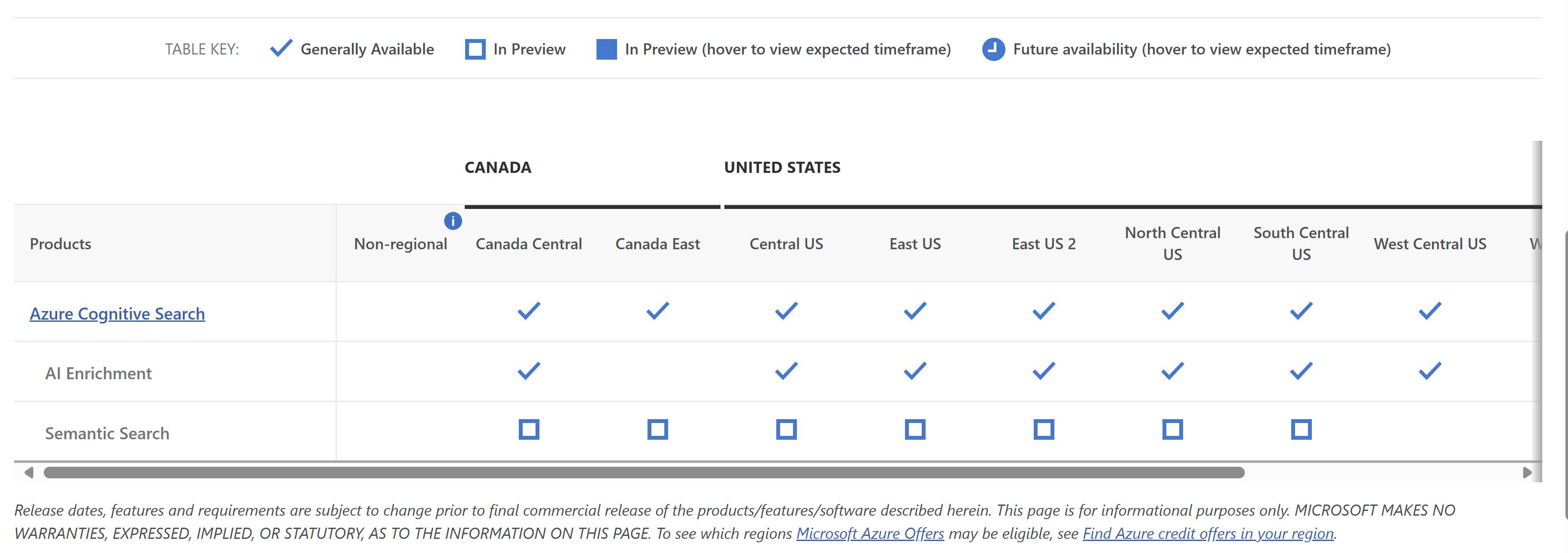Click Semantic Search preview box under Canada Central
Screen dimensions: 1568x553
pos(528,429)
